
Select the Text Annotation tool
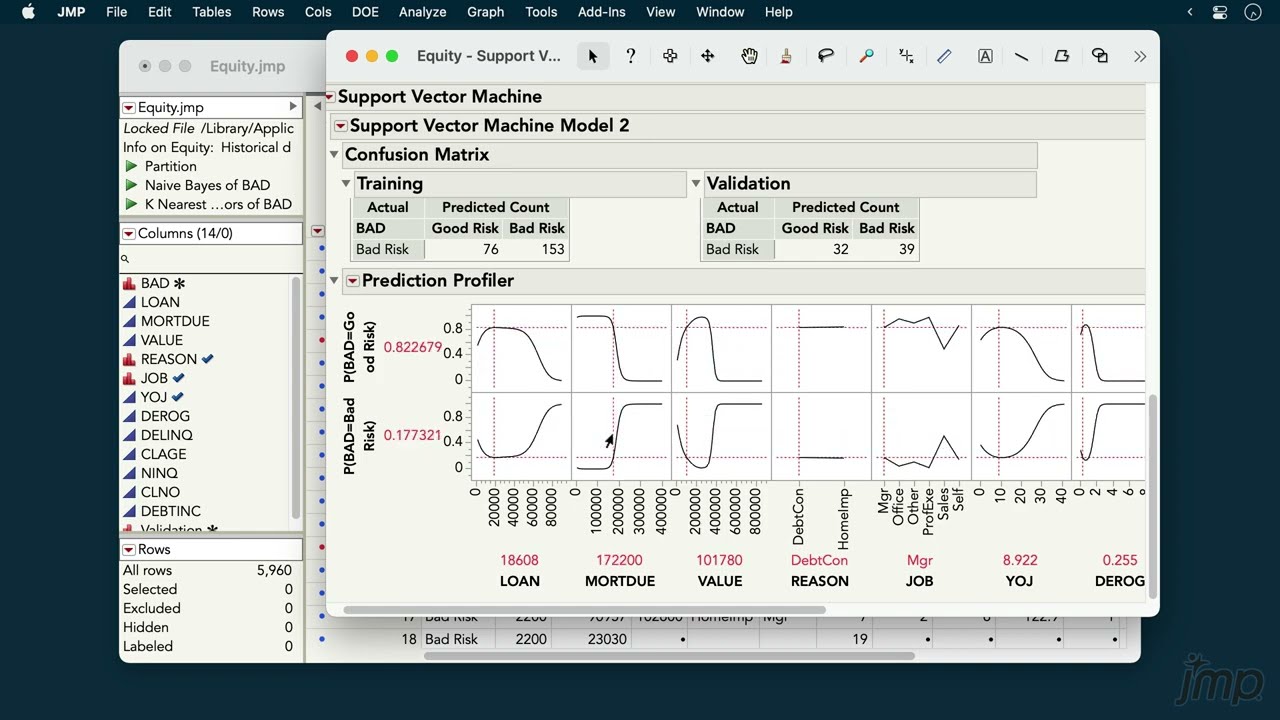pos(985,56)
